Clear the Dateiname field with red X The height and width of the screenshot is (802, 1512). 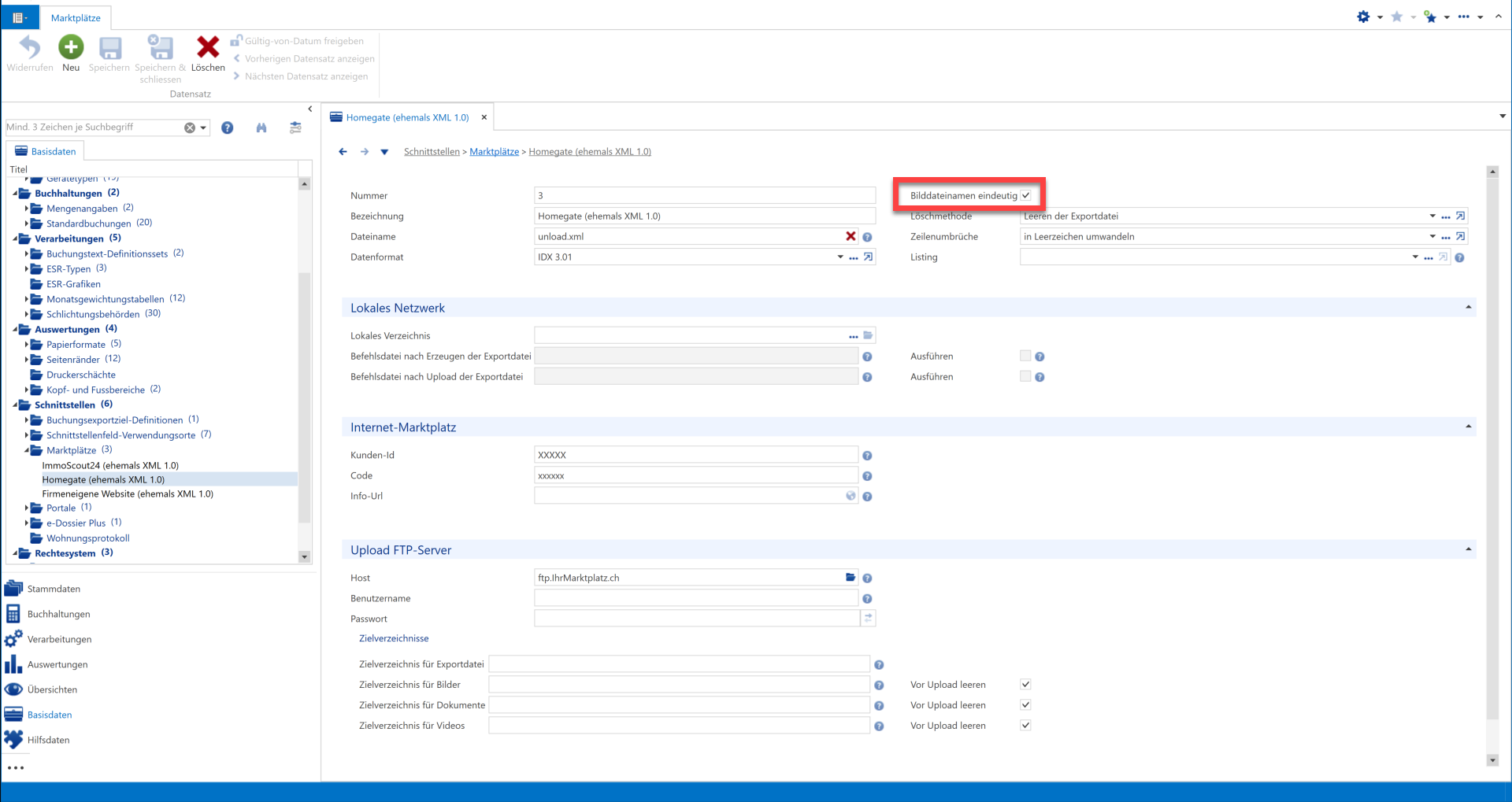click(x=850, y=236)
